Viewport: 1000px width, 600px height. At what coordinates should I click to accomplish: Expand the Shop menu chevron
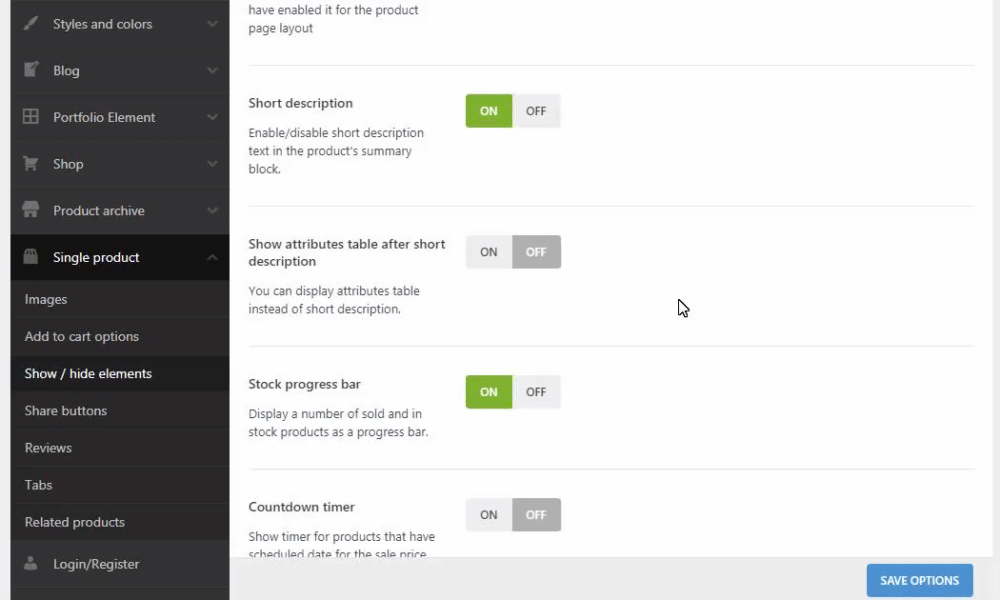pos(212,164)
